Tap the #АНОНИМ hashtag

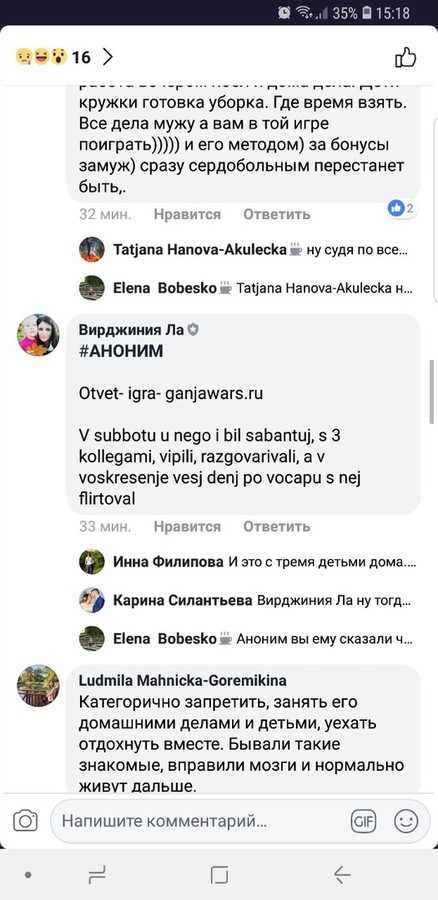coord(121,352)
